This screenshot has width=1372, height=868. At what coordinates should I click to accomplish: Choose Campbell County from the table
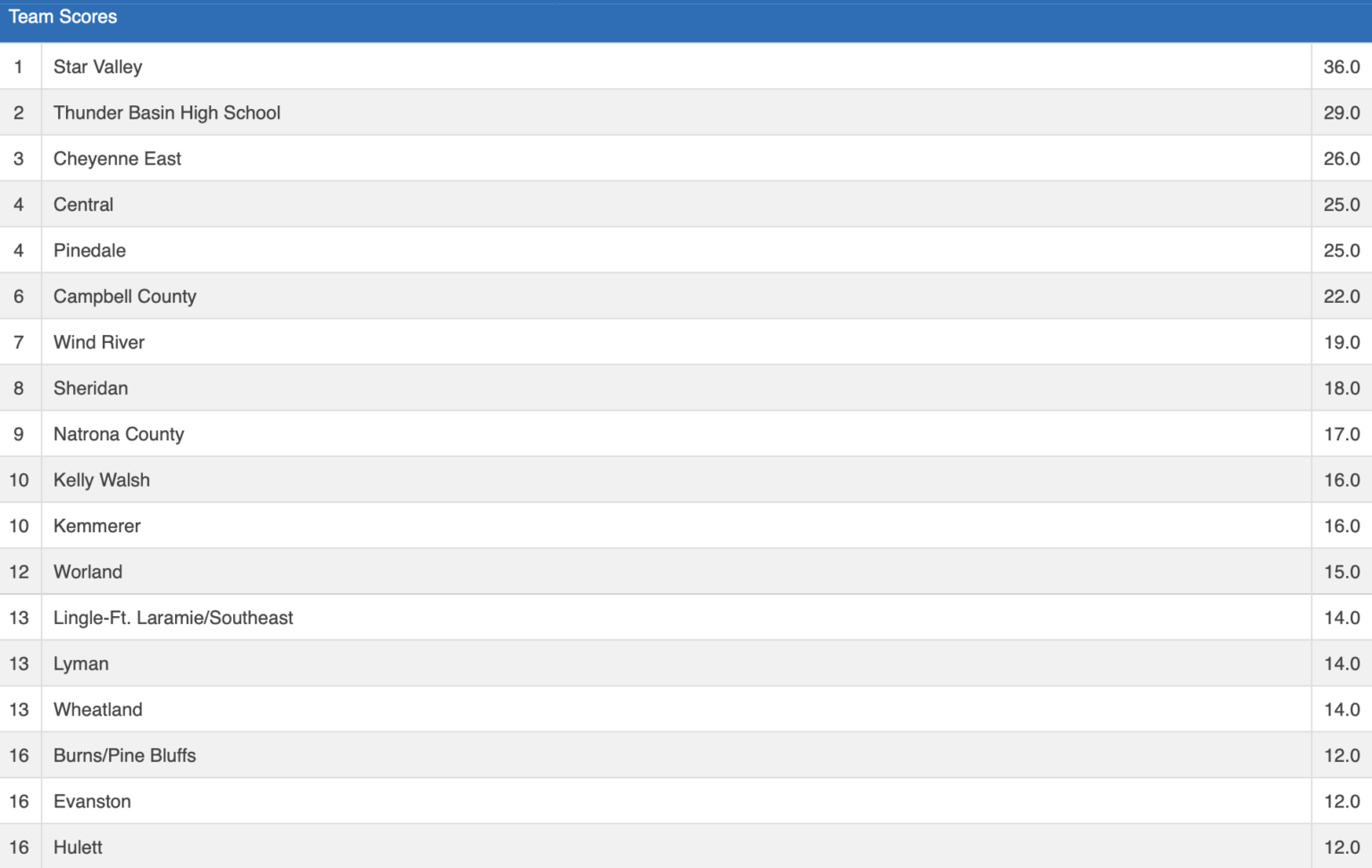click(x=124, y=296)
